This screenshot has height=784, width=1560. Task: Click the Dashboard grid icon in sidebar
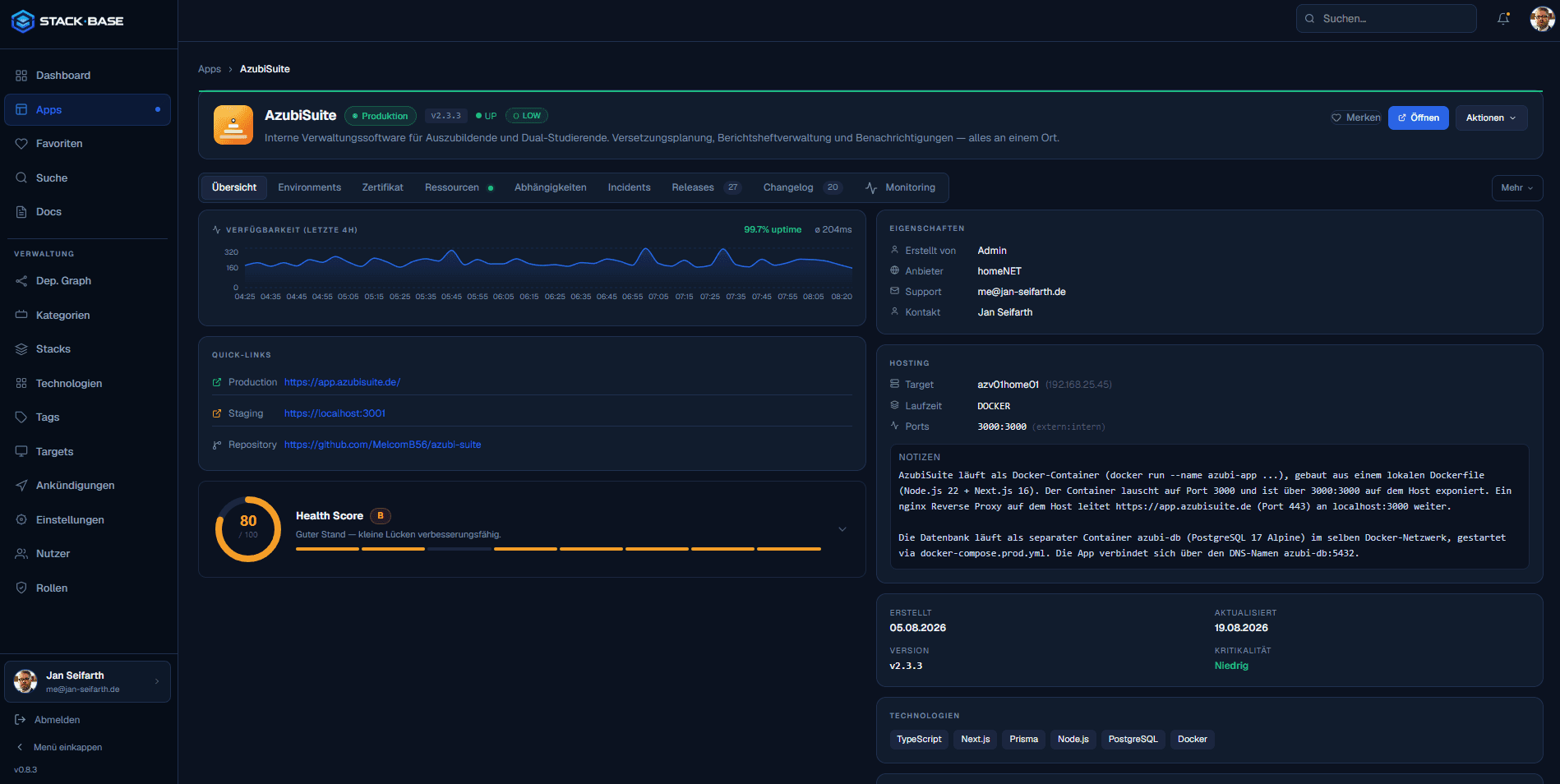click(x=21, y=76)
